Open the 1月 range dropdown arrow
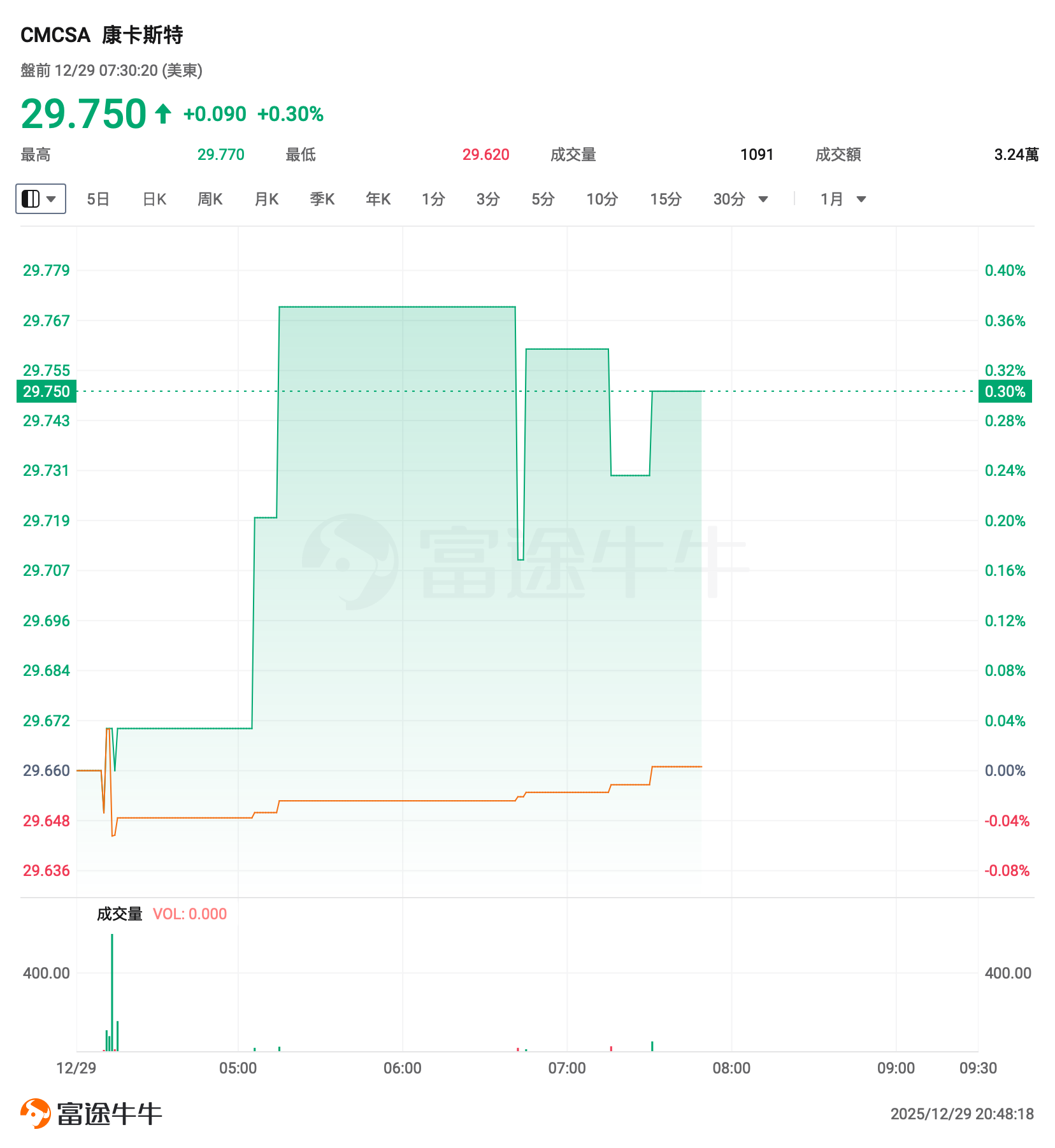 [861, 199]
